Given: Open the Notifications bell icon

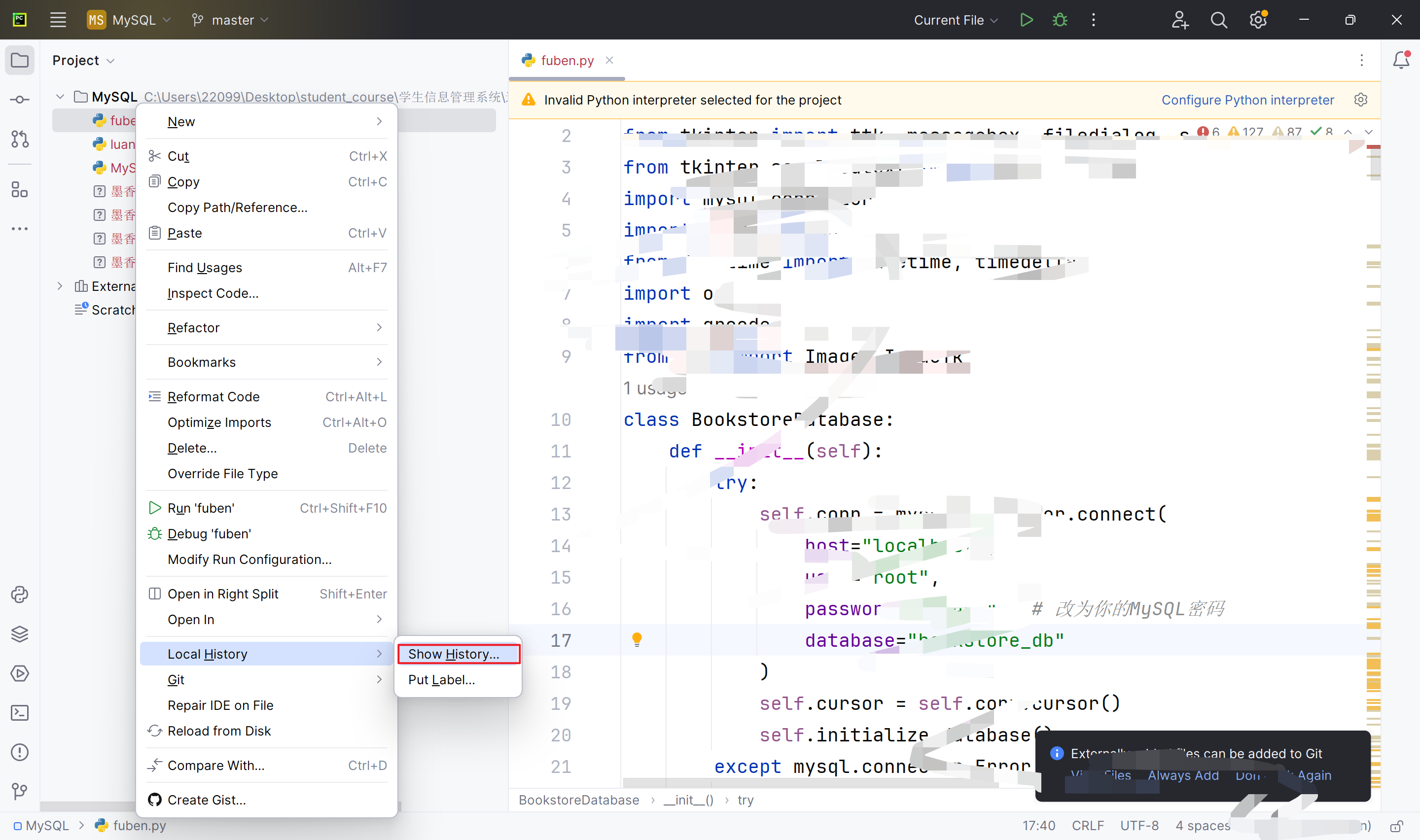Looking at the screenshot, I should tap(1401, 60).
